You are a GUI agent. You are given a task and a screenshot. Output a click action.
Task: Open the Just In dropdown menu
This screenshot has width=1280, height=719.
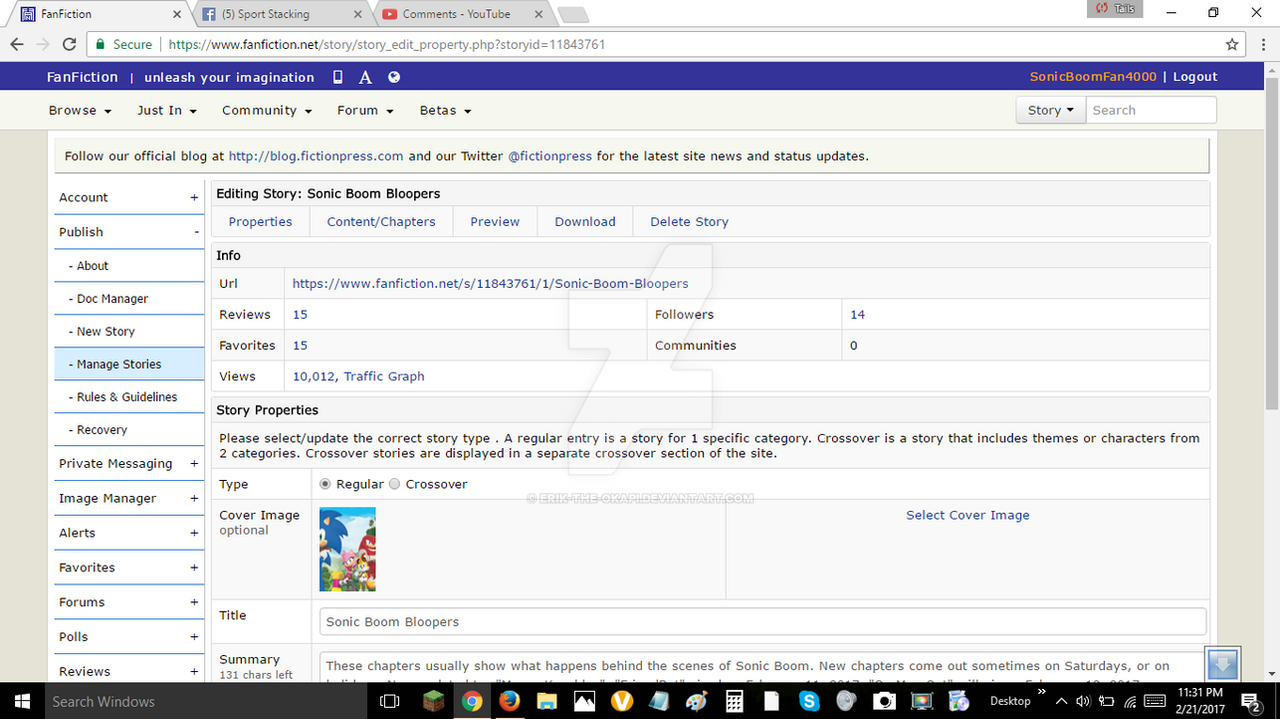(167, 110)
